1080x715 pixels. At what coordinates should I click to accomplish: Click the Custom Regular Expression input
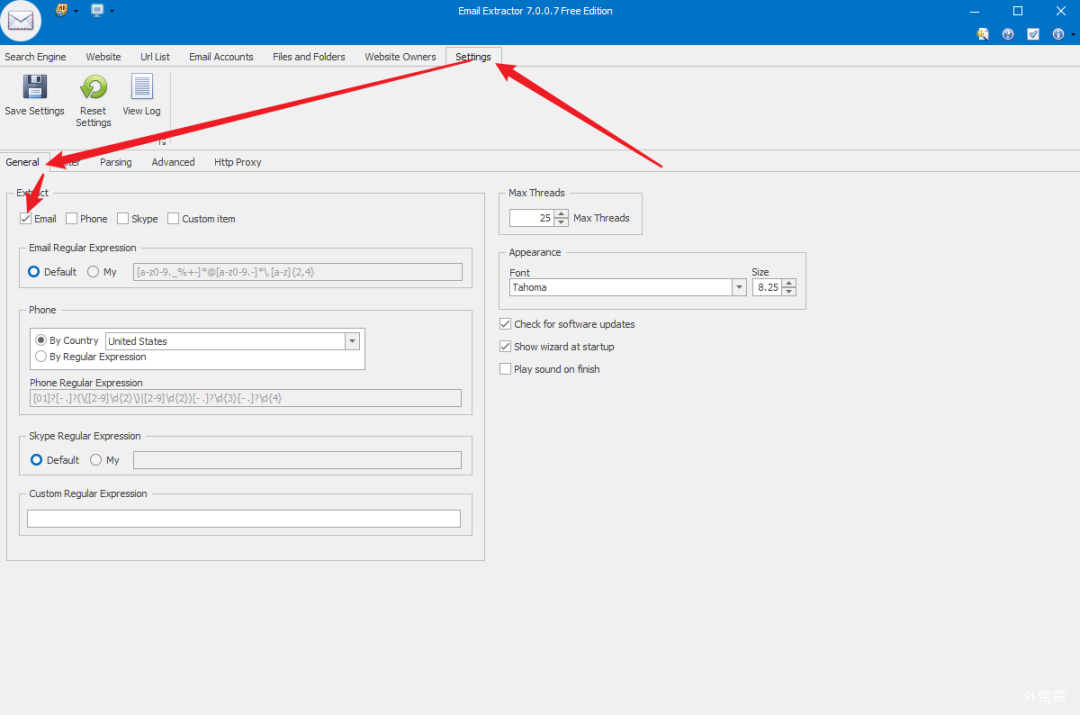coord(244,519)
